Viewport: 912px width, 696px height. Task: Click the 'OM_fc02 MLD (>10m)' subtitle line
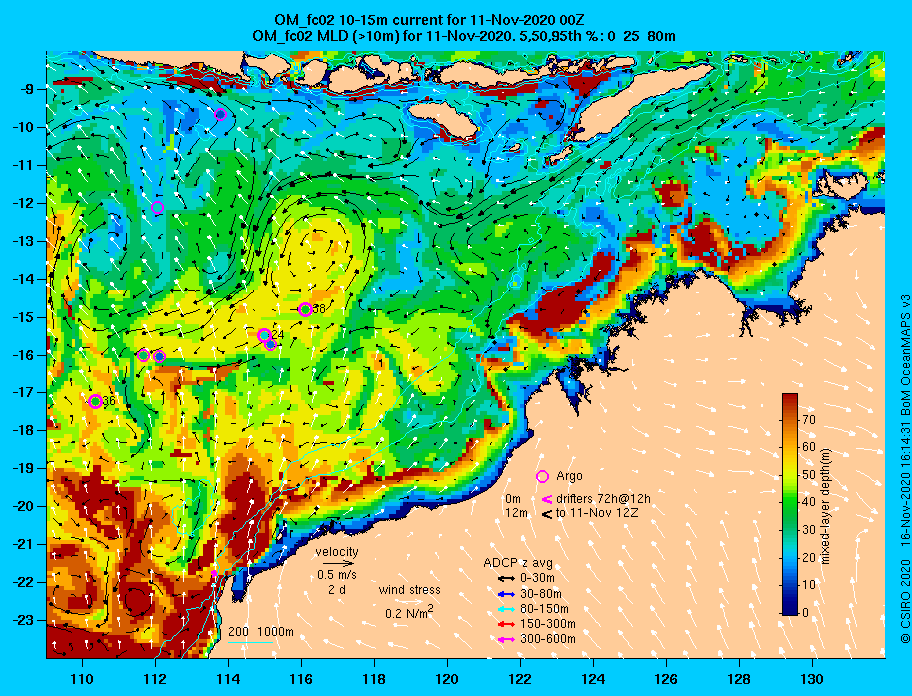[x=464, y=36]
